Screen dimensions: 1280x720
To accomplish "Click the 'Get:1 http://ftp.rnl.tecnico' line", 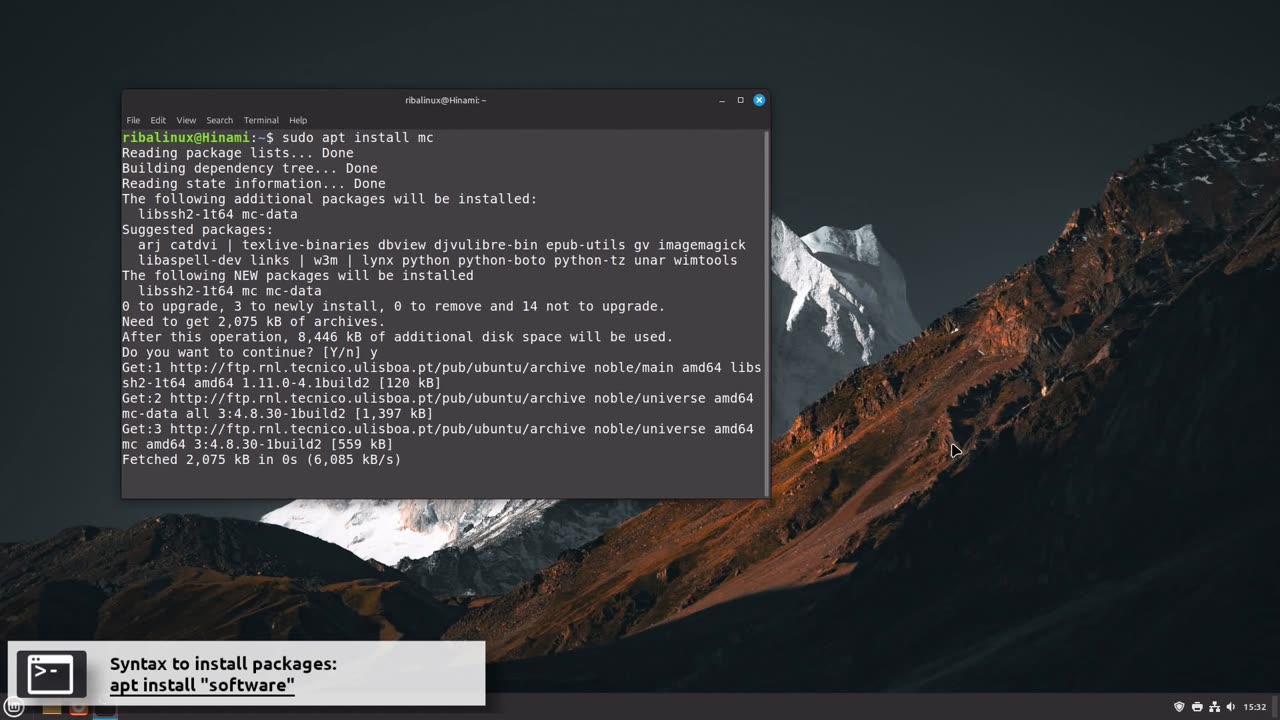I will pos(442,368).
